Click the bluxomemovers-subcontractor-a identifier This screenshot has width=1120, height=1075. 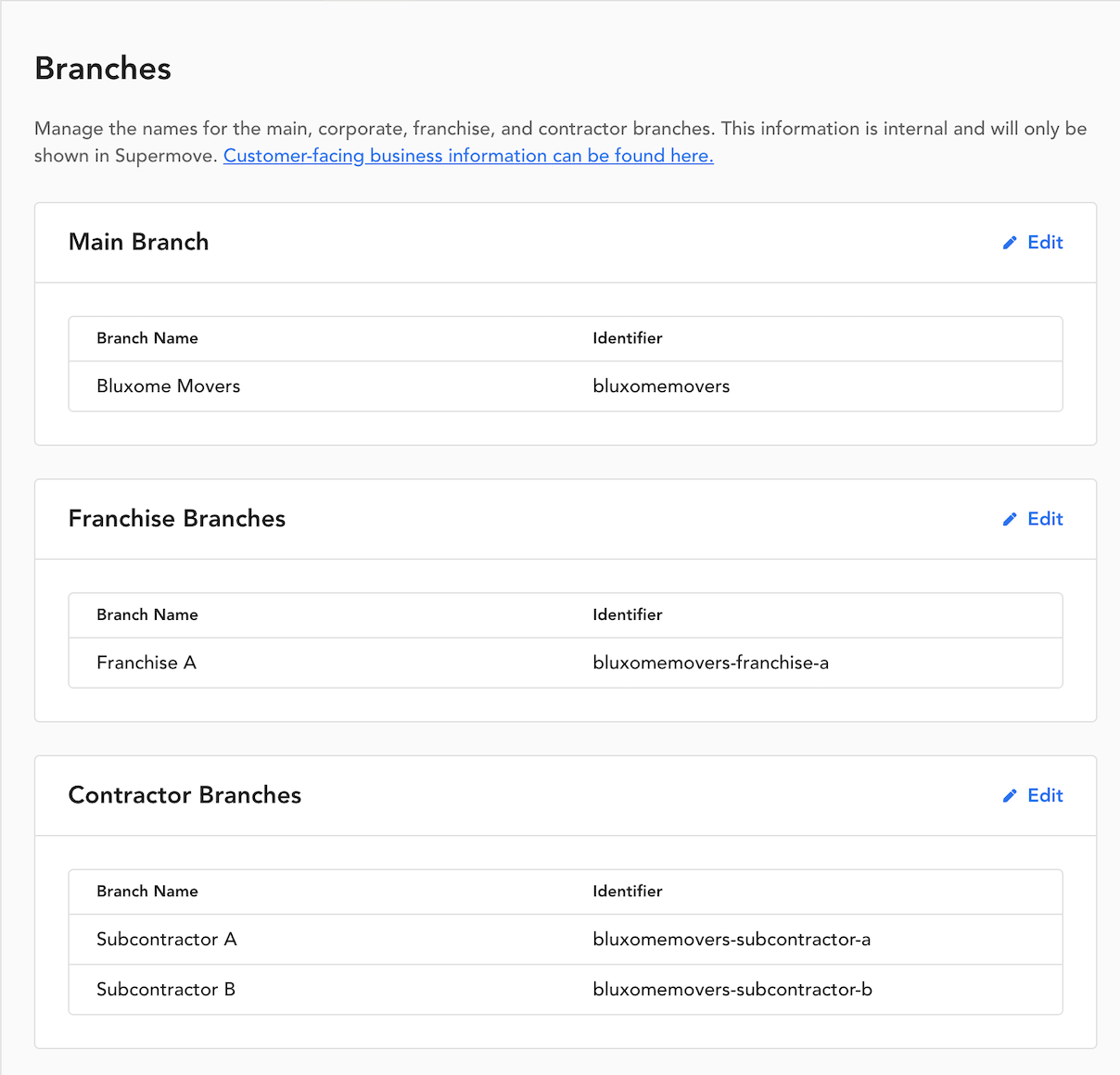pos(732,940)
